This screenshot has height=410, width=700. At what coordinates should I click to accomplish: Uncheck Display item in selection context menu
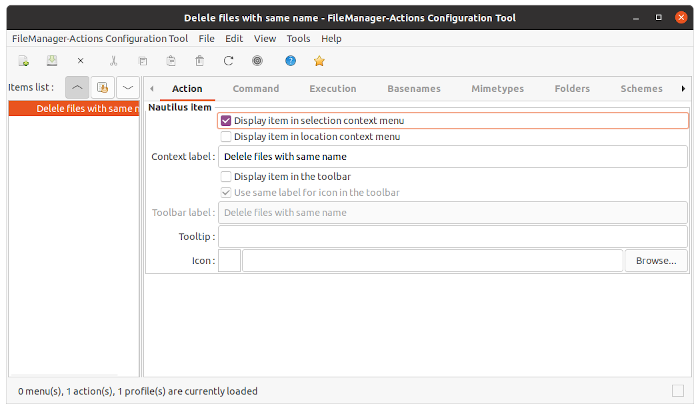pyautogui.click(x=226, y=121)
